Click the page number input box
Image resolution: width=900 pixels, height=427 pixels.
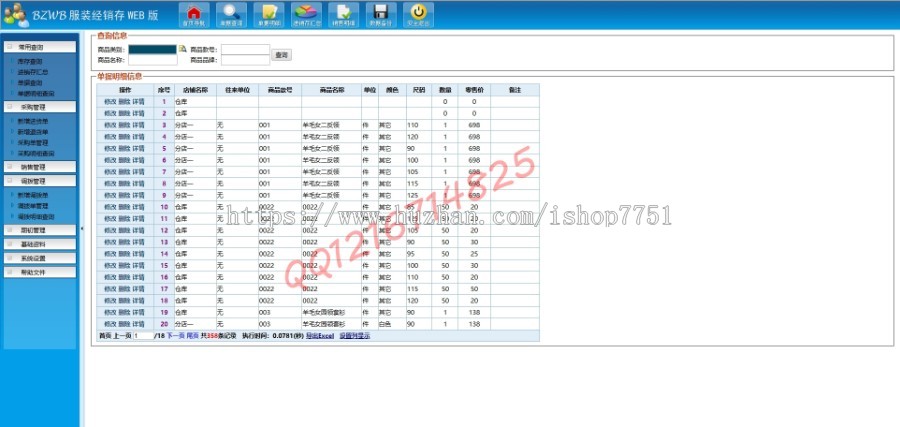143,336
